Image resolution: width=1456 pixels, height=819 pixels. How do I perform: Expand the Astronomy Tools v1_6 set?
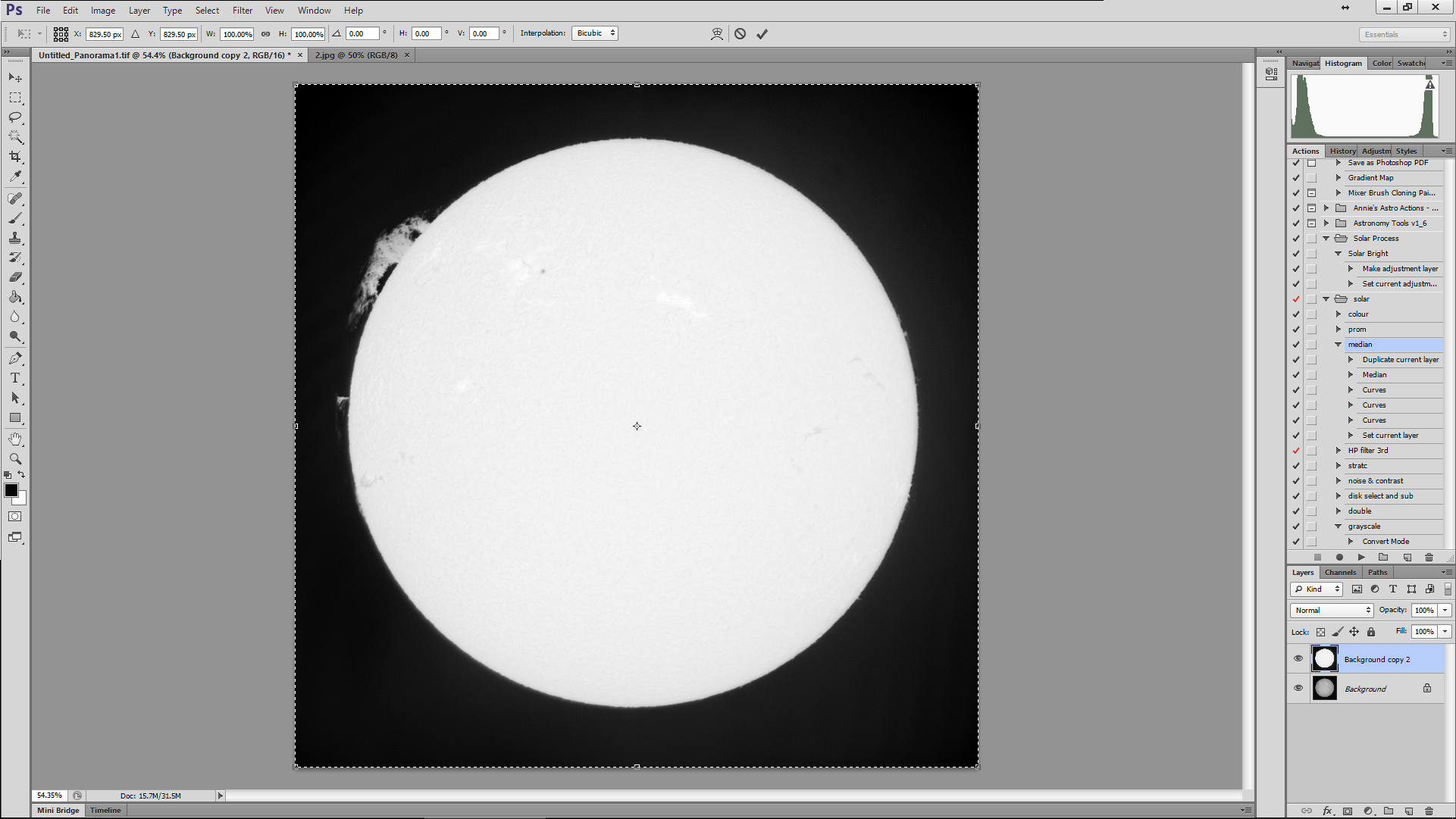(1326, 224)
